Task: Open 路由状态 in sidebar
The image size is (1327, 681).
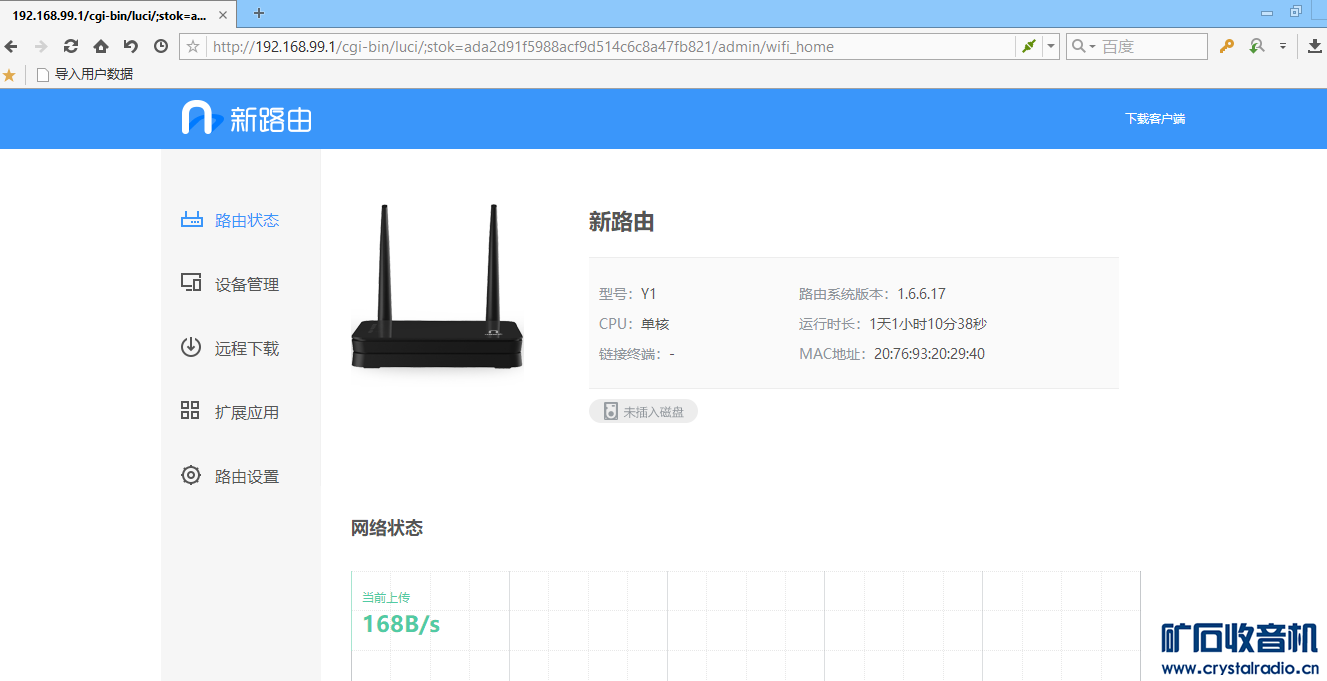Action: (247, 221)
